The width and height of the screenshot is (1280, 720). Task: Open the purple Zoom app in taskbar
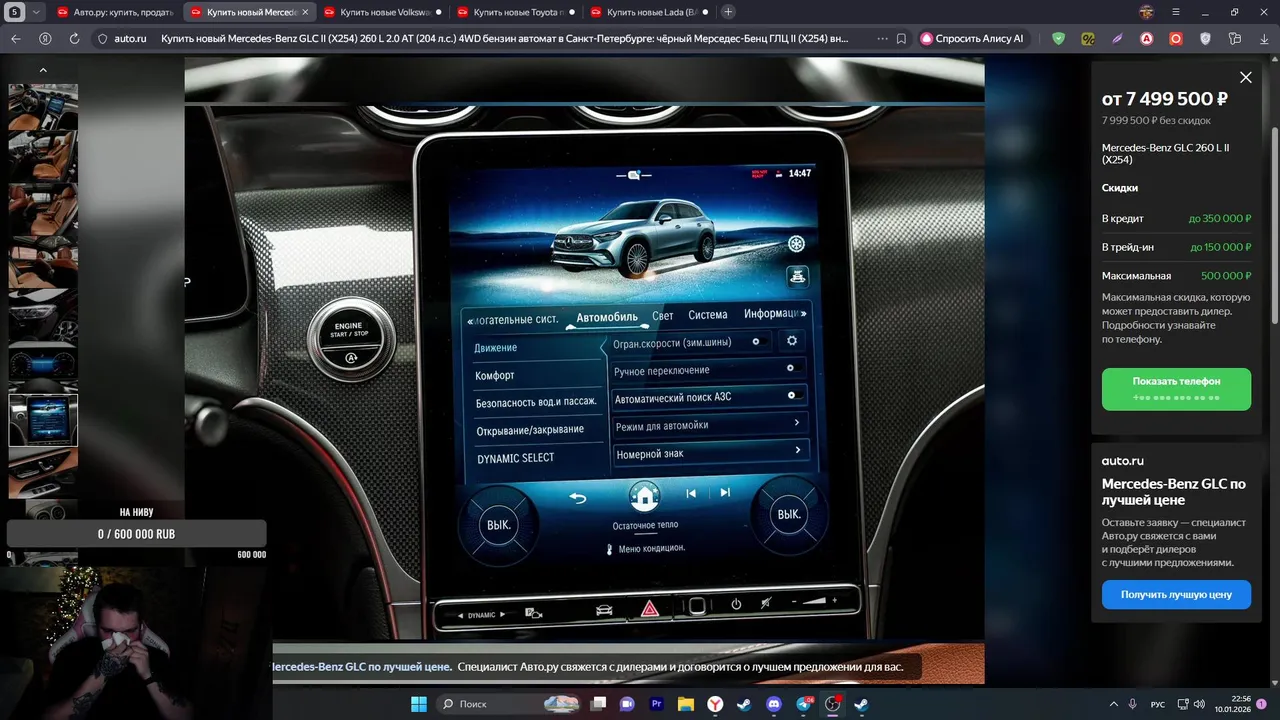click(627, 704)
